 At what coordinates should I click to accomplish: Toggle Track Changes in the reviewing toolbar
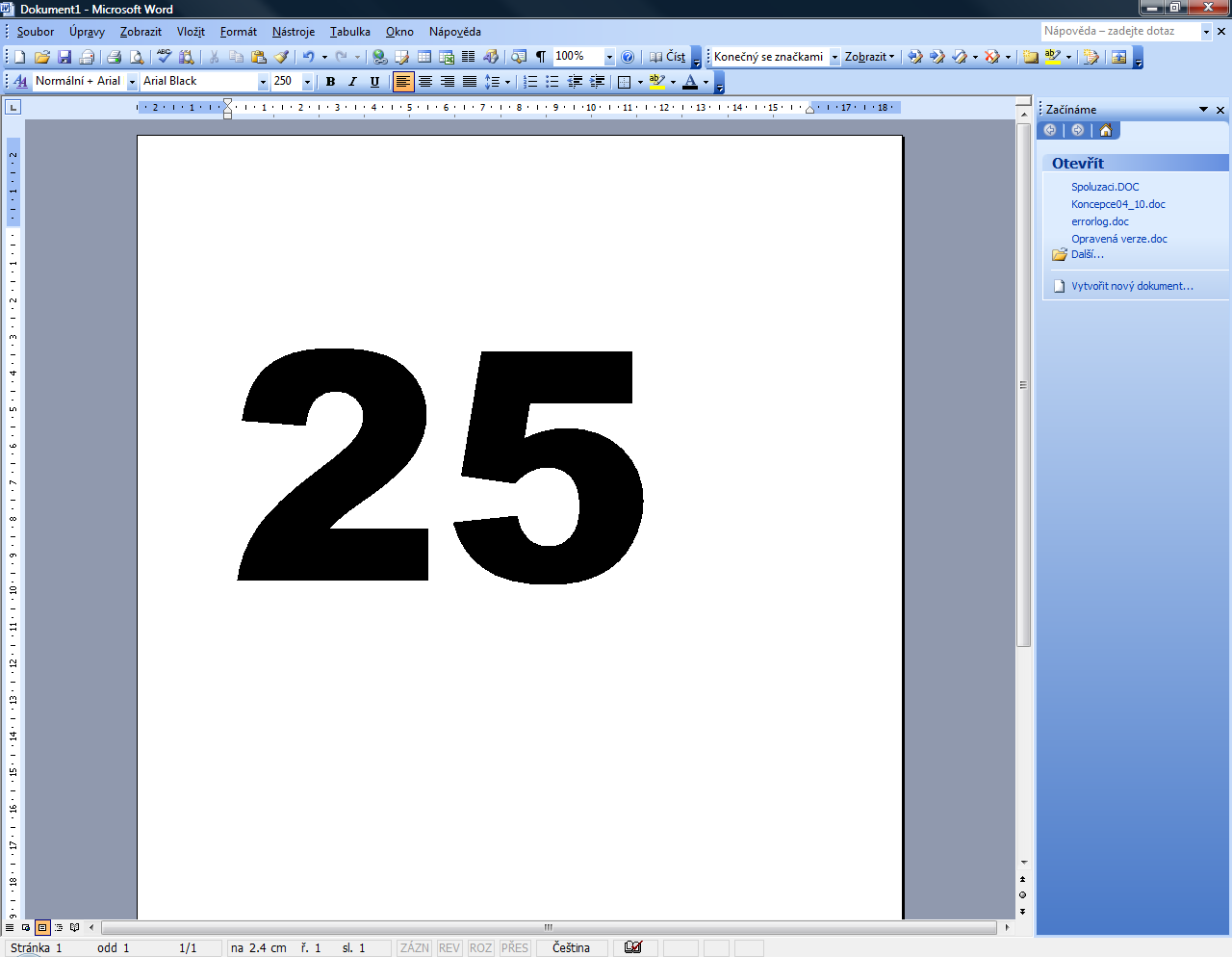click(1090, 57)
